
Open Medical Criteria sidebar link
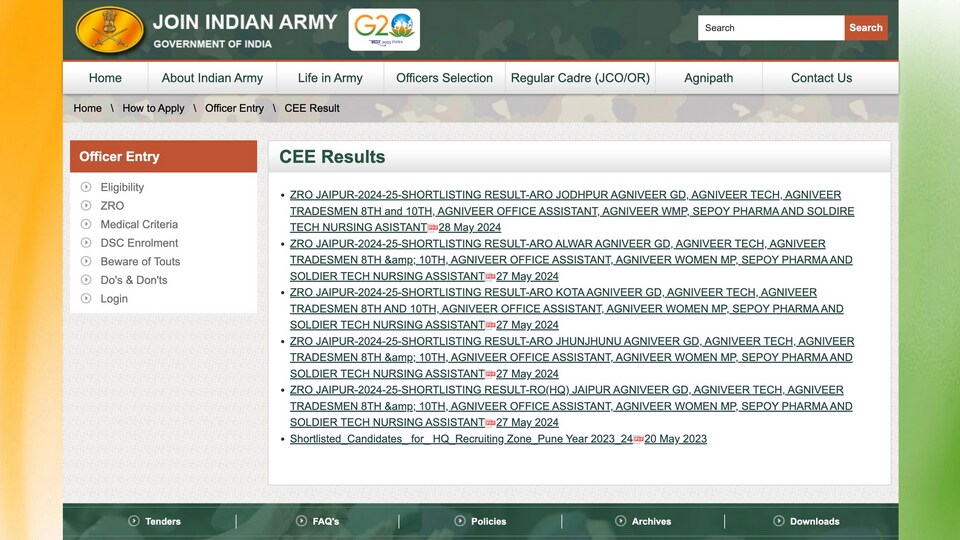(139, 224)
